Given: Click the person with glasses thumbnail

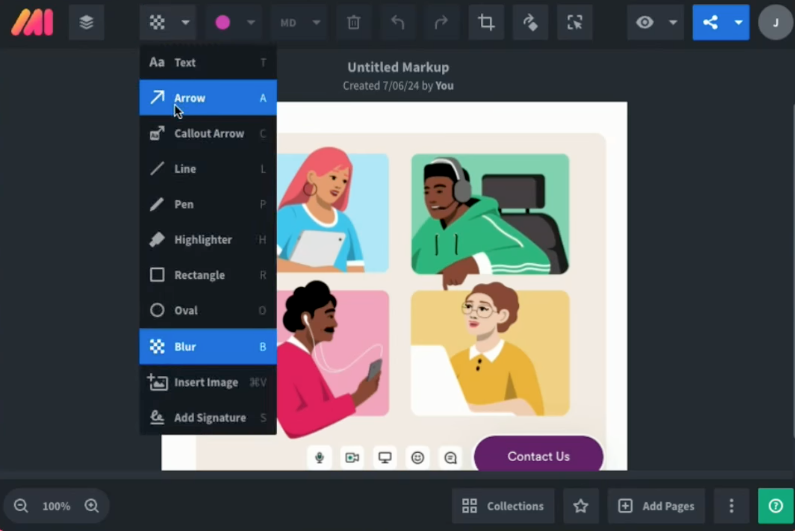Looking at the screenshot, I should [x=490, y=352].
